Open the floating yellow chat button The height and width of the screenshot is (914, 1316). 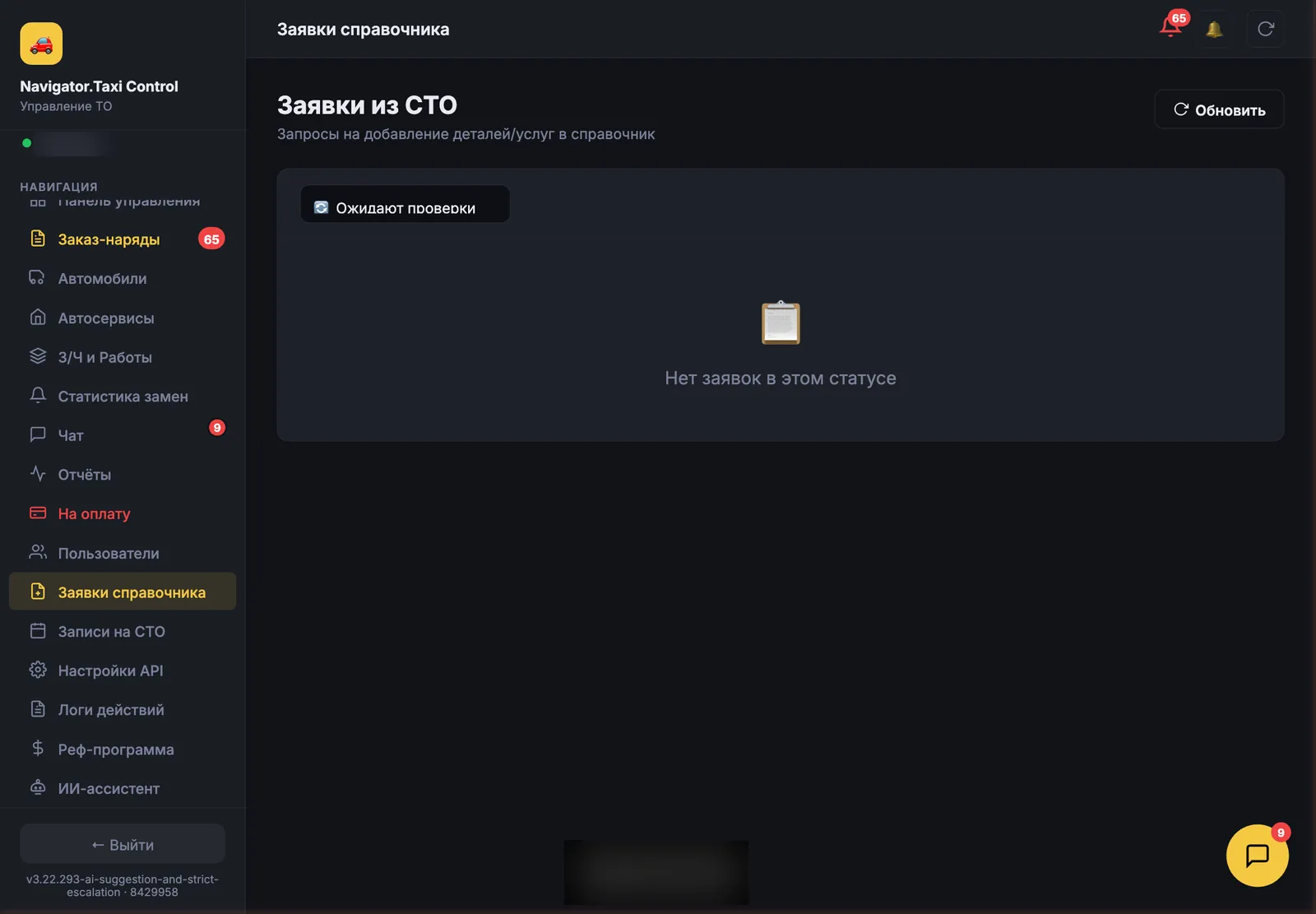(1257, 856)
